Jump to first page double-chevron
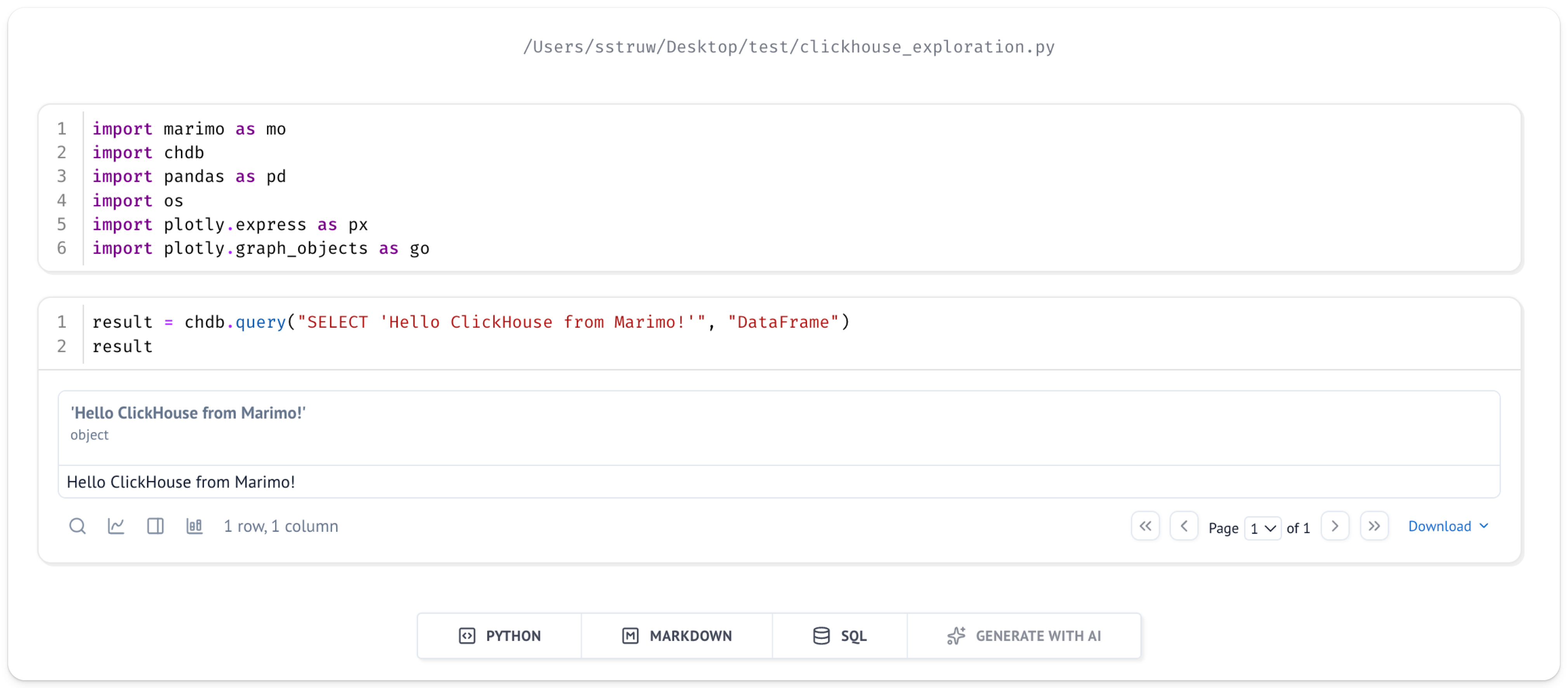Viewport: 1568px width, 688px height. point(1145,526)
